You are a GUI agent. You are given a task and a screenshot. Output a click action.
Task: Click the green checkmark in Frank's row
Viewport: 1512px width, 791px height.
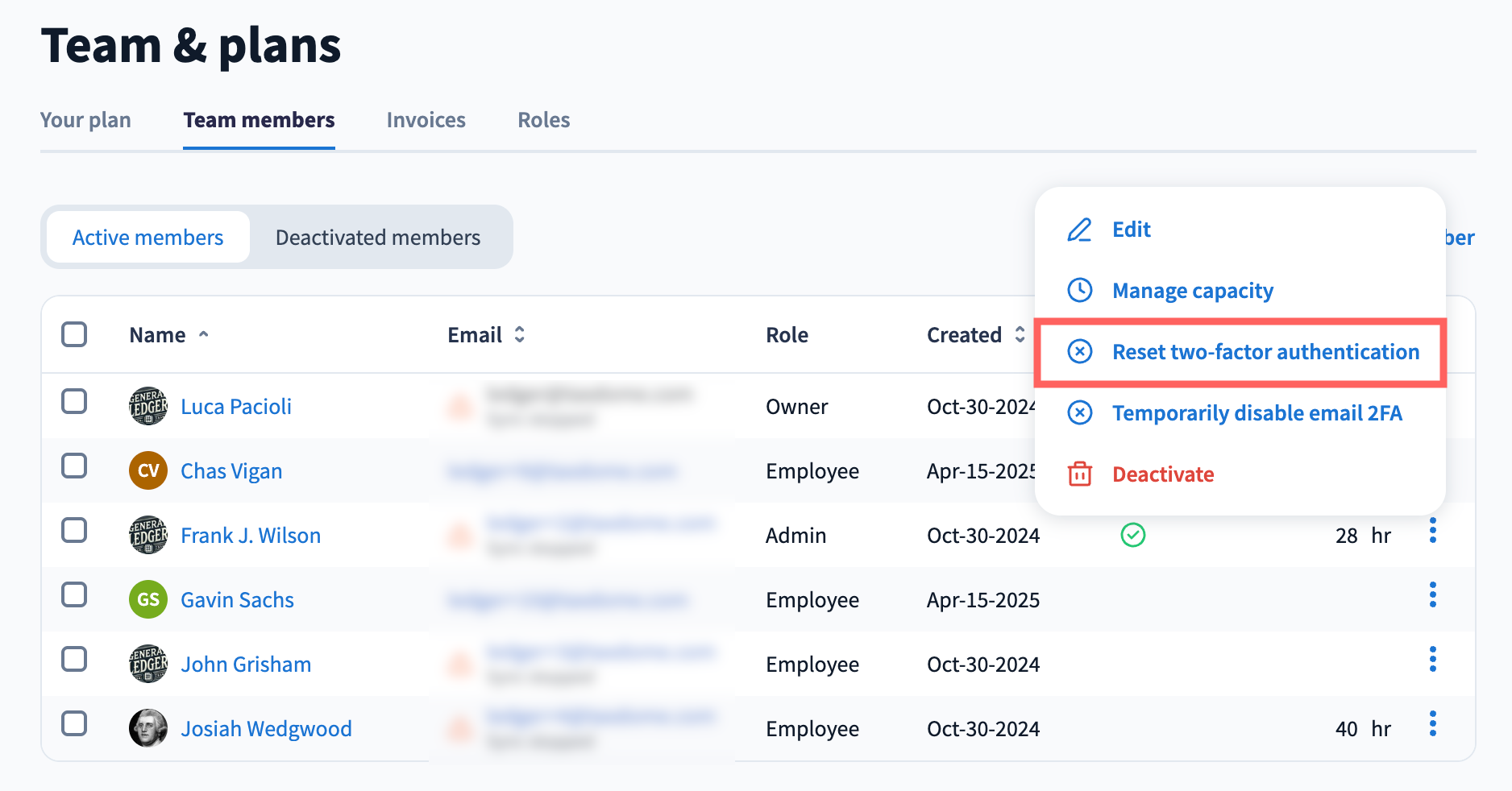tap(1132, 535)
